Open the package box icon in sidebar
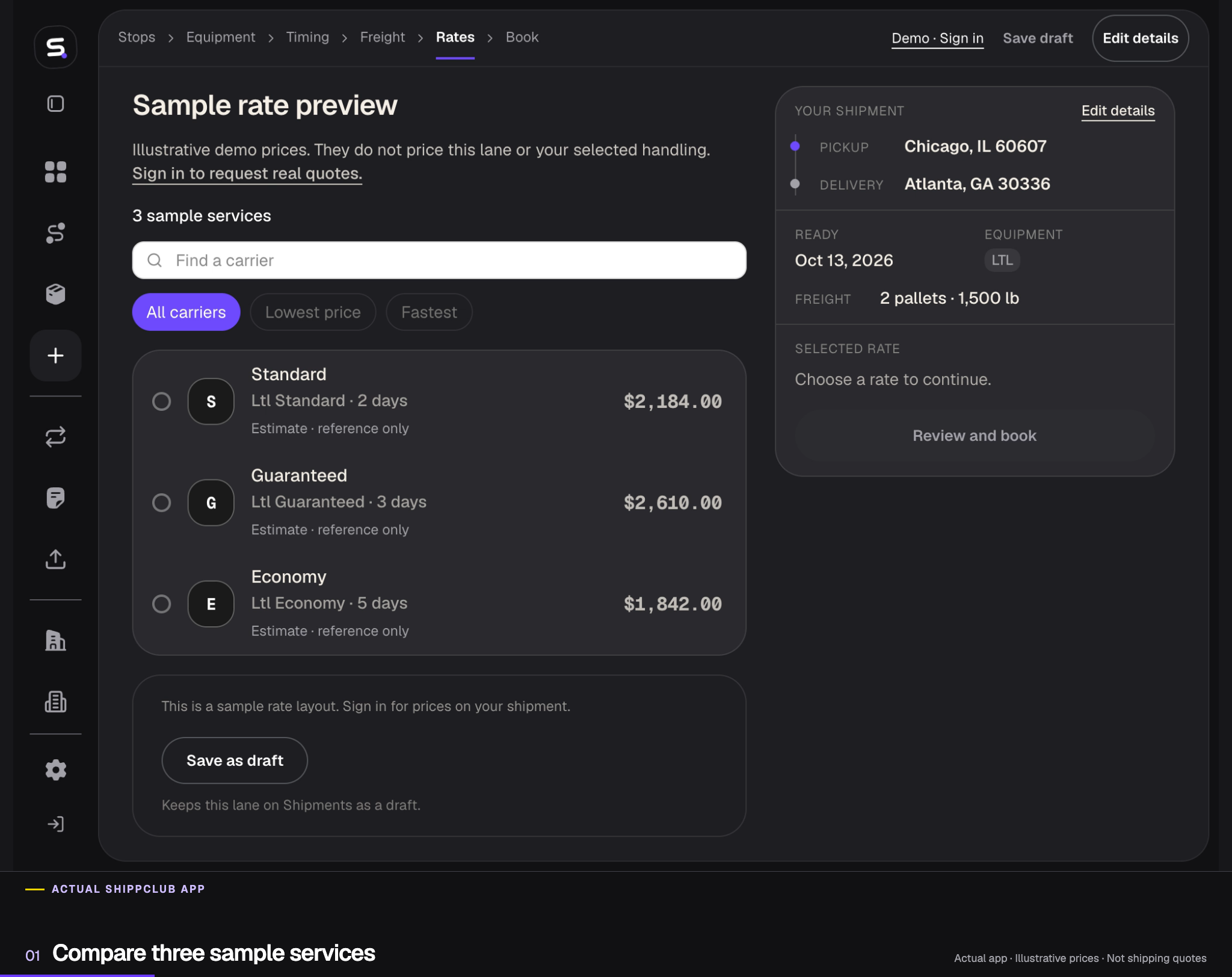 click(x=55, y=294)
